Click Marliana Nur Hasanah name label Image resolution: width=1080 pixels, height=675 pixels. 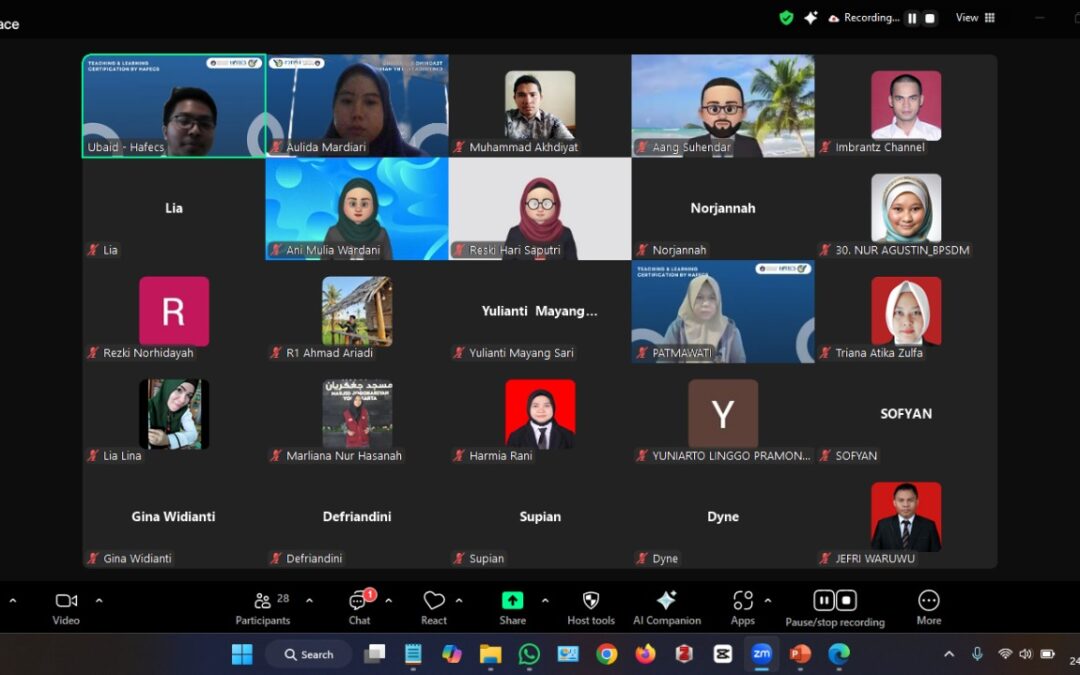tap(344, 456)
